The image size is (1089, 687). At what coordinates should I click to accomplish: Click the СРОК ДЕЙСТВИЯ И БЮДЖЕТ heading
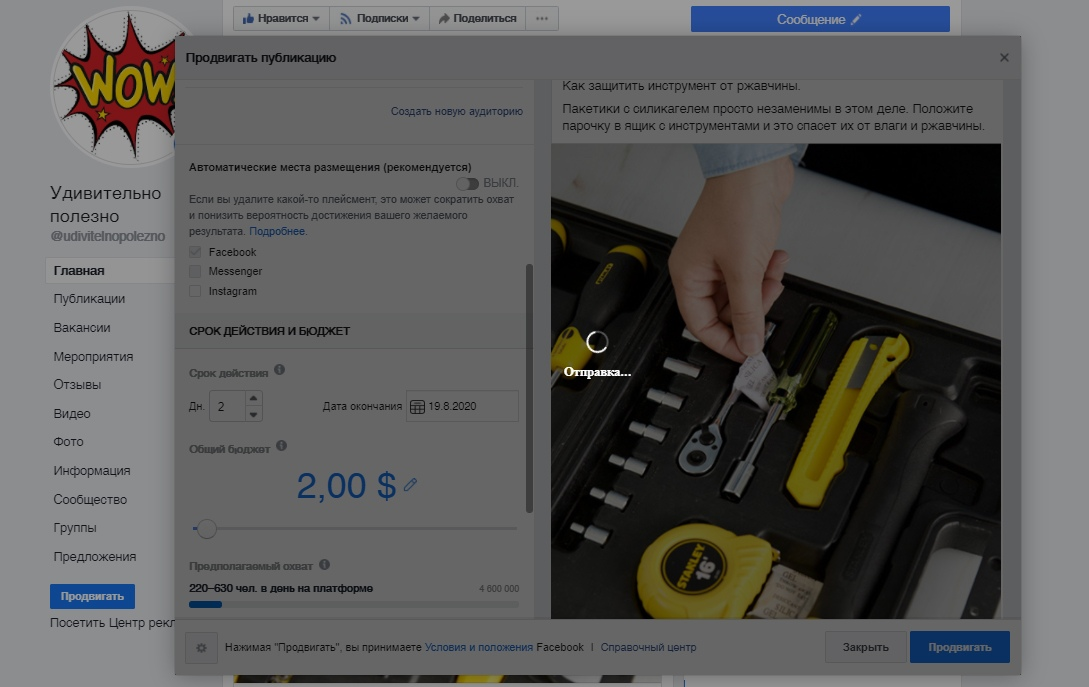pos(269,331)
